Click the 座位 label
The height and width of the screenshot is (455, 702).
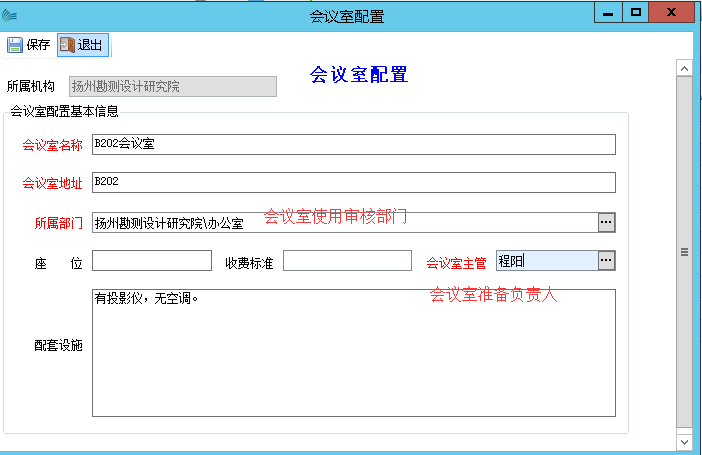click(x=59, y=263)
